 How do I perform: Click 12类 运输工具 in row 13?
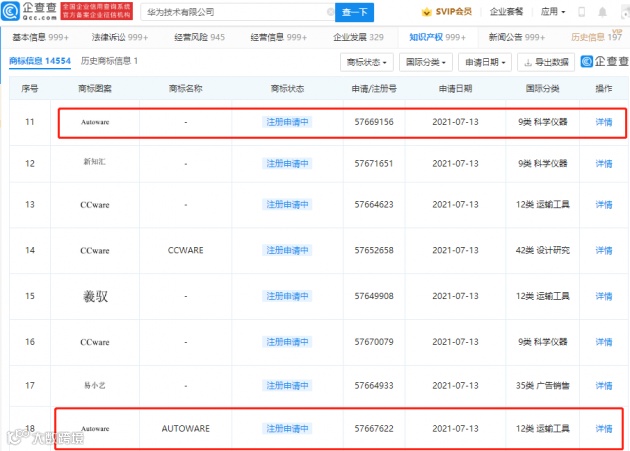click(x=543, y=205)
